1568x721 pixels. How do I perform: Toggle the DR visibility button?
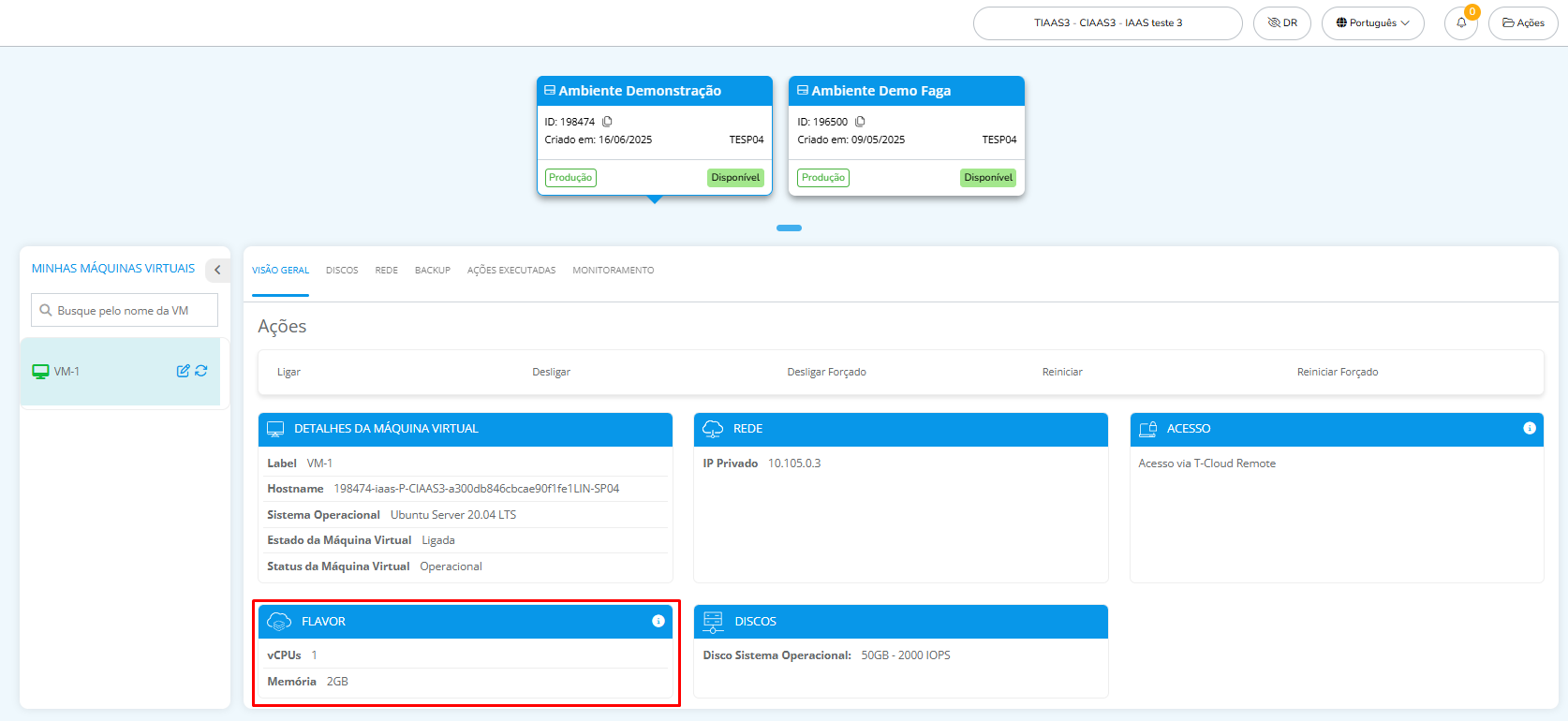coord(1282,23)
